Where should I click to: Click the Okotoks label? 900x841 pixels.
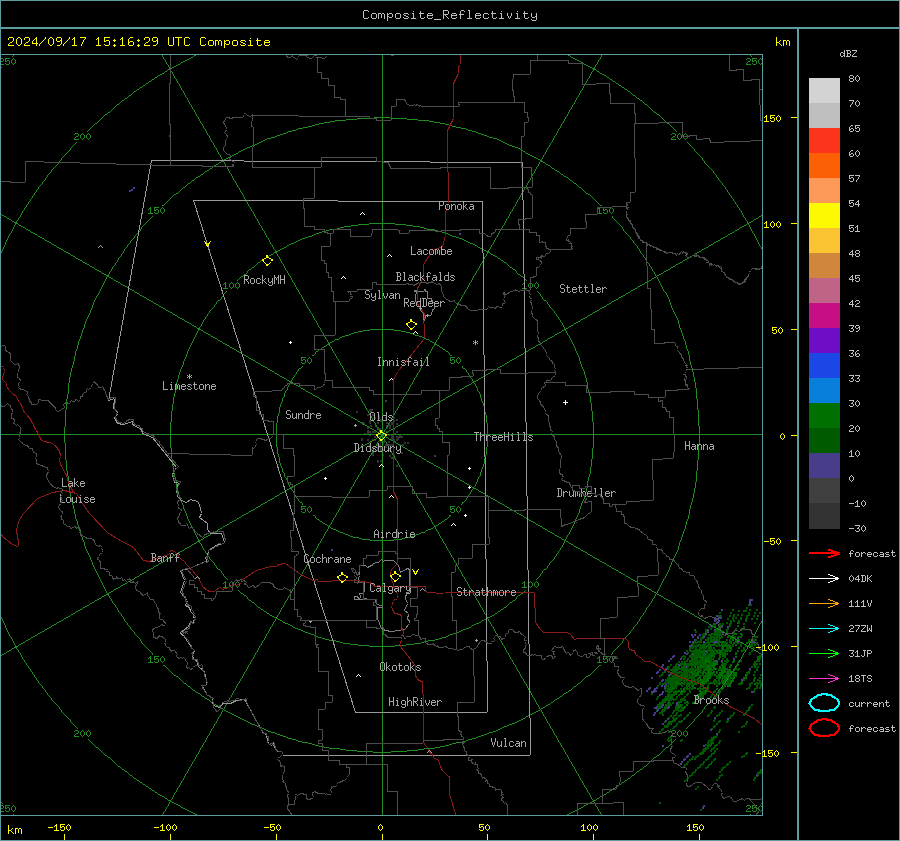tap(400, 667)
